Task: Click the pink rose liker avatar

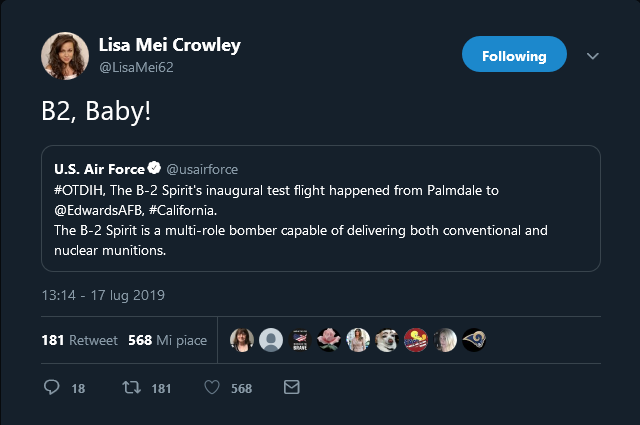Action: tap(328, 340)
